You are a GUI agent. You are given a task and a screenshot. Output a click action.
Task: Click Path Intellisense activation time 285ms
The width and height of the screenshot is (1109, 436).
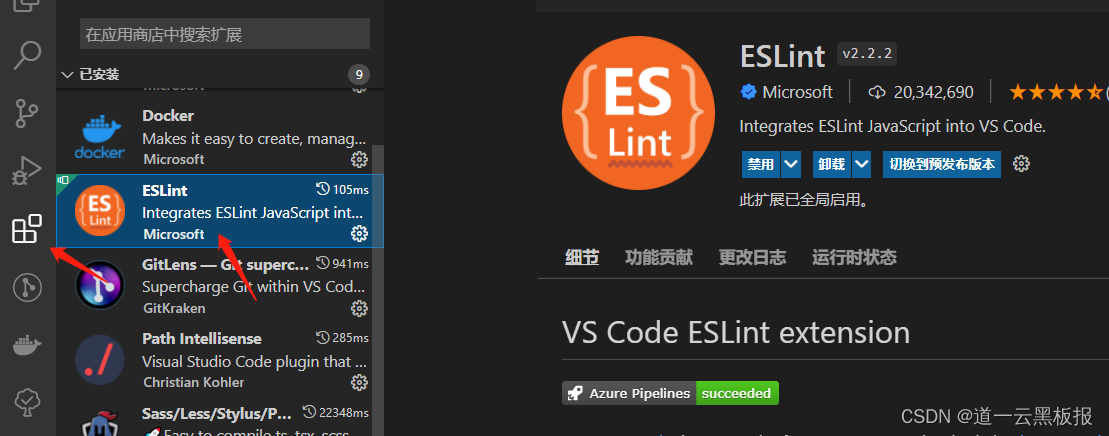(342, 338)
